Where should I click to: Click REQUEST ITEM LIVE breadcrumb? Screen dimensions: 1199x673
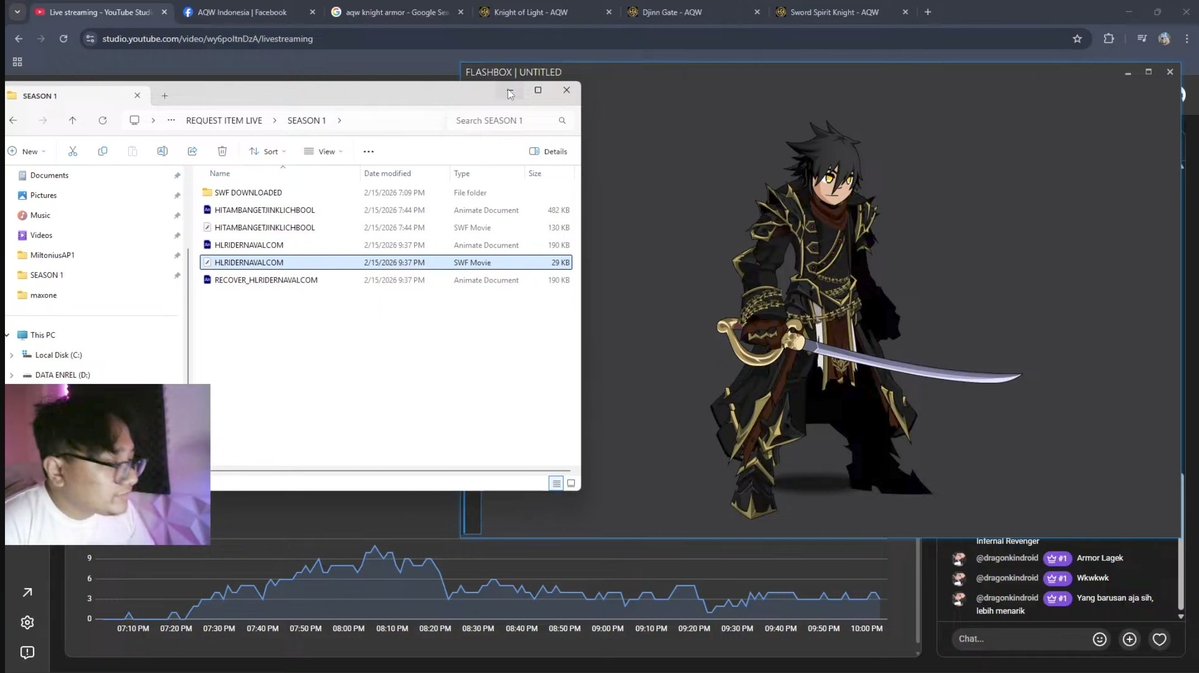224,121
